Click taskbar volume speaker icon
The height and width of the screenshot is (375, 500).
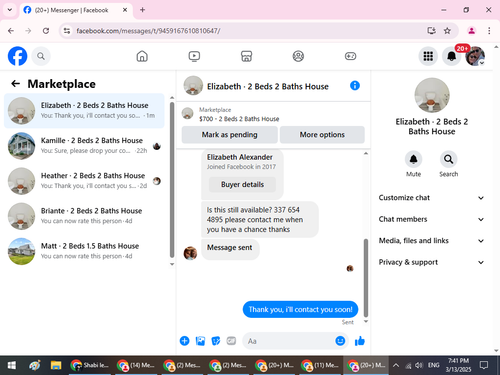[x=419, y=365]
